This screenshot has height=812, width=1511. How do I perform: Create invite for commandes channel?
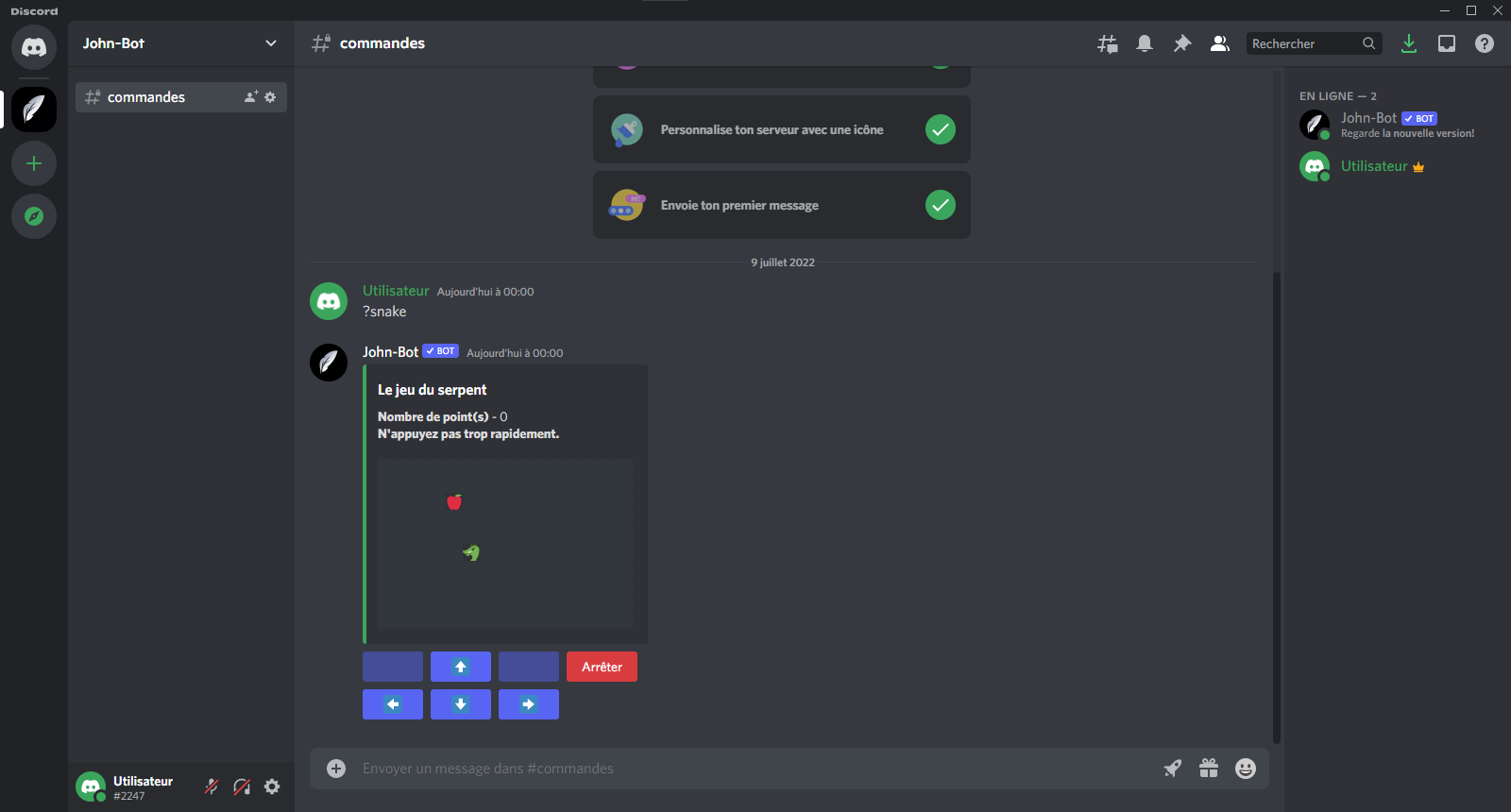(251, 97)
